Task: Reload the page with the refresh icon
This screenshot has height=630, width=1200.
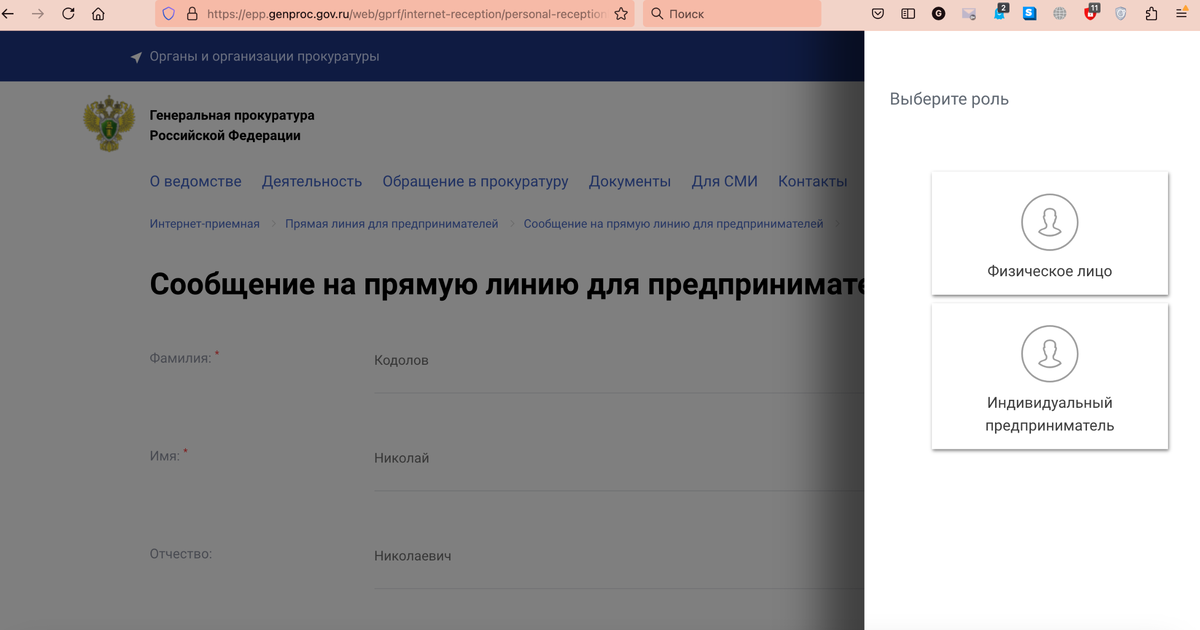Action: pyautogui.click(x=68, y=14)
